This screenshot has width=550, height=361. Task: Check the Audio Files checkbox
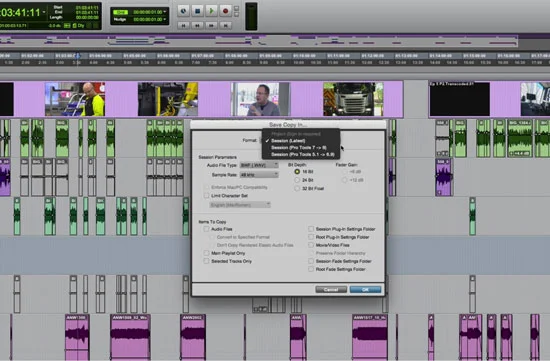point(206,229)
